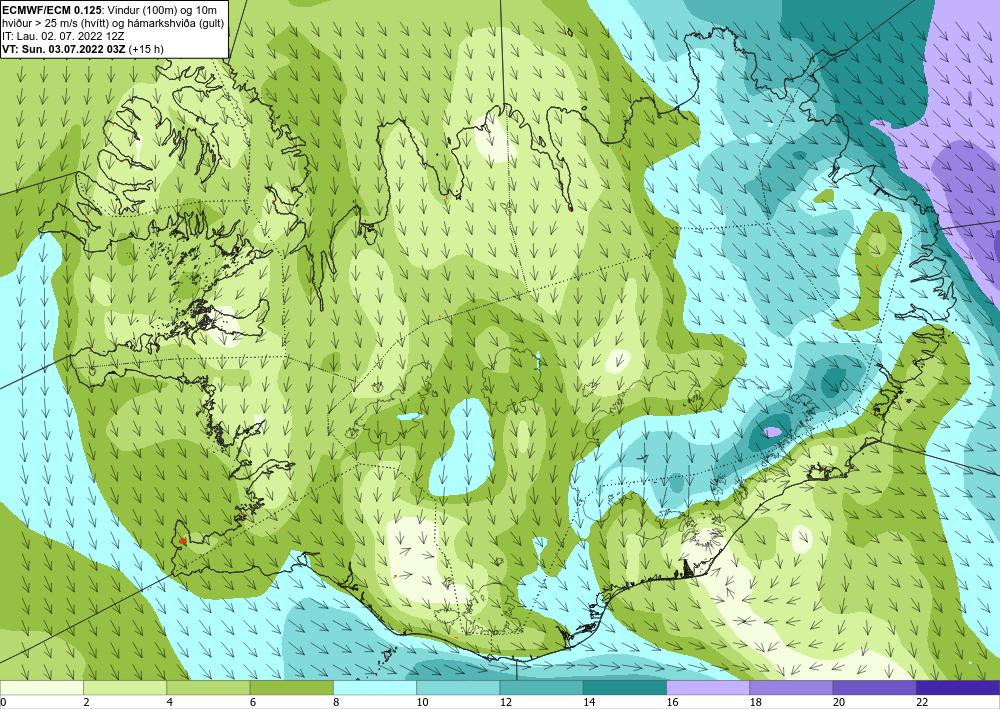Click the 'VT: Sun. 03.07.2022 03Z' valid time
Image resolution: width=1000 pixels, height=709 pixels.
pyautogui.click(x=64, y=49)
